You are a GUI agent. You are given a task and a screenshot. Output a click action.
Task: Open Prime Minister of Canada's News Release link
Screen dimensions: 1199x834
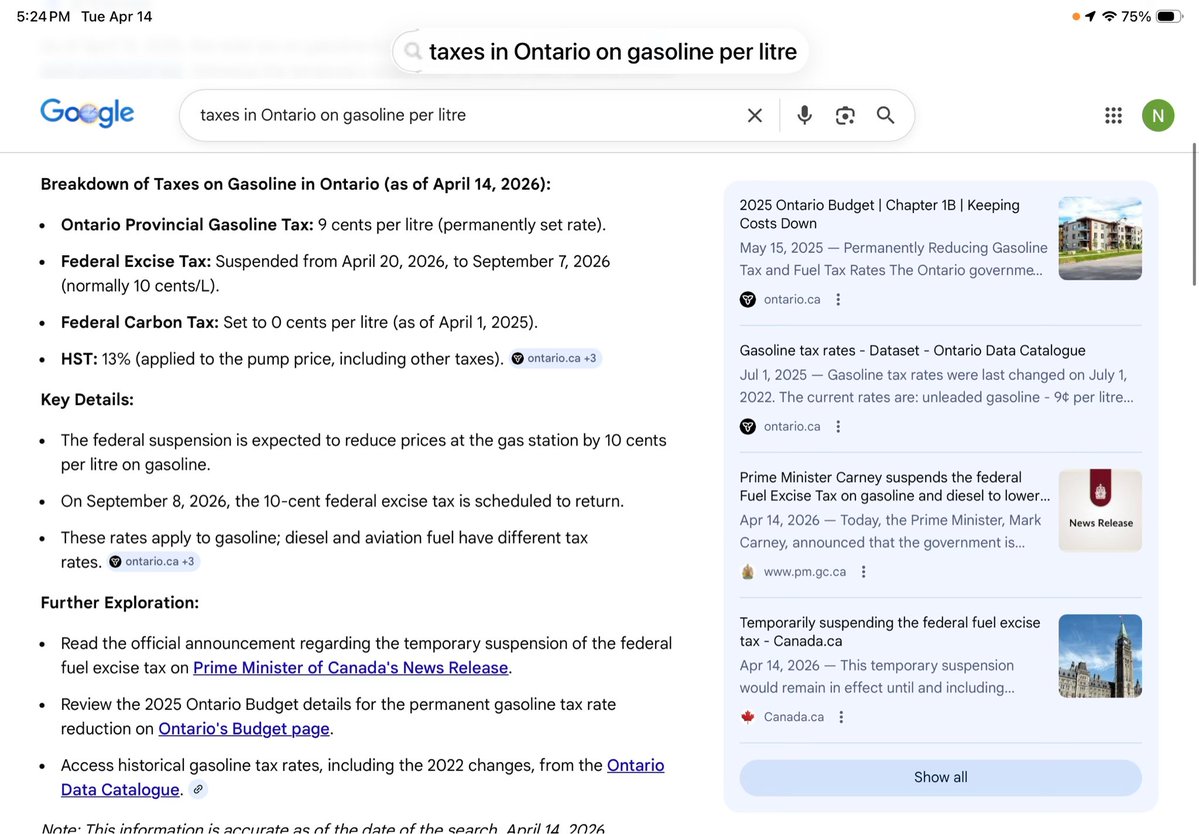coord(350,667)
